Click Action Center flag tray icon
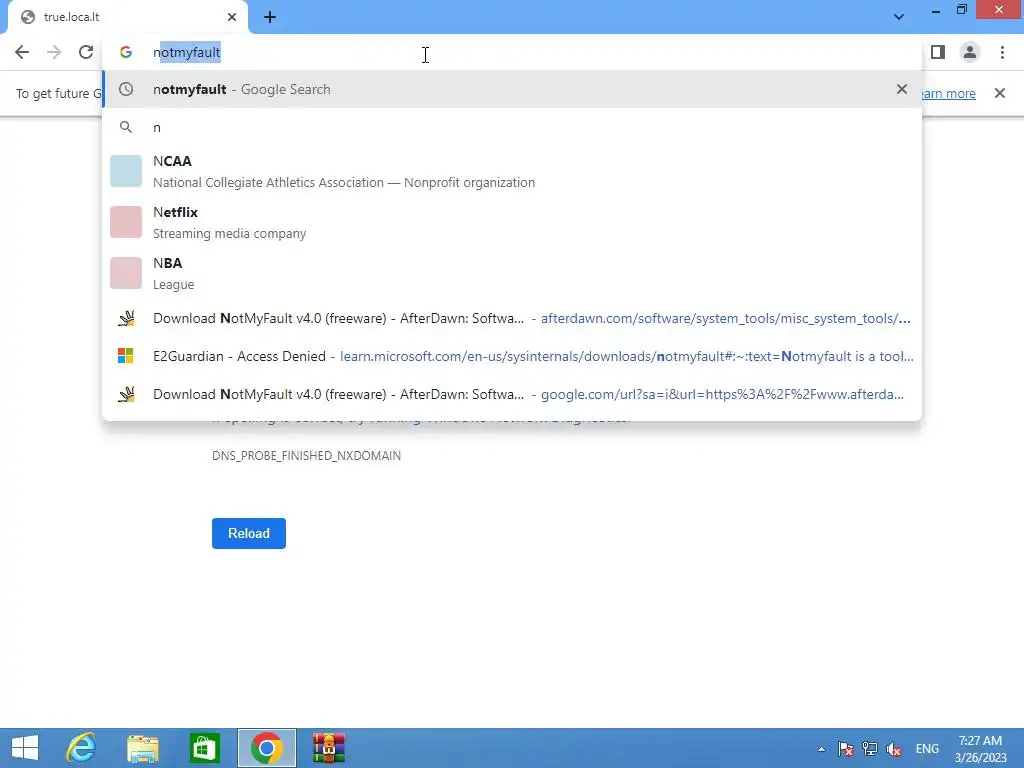The width and height of the screenshot is (1024, 768). [846, 749]
